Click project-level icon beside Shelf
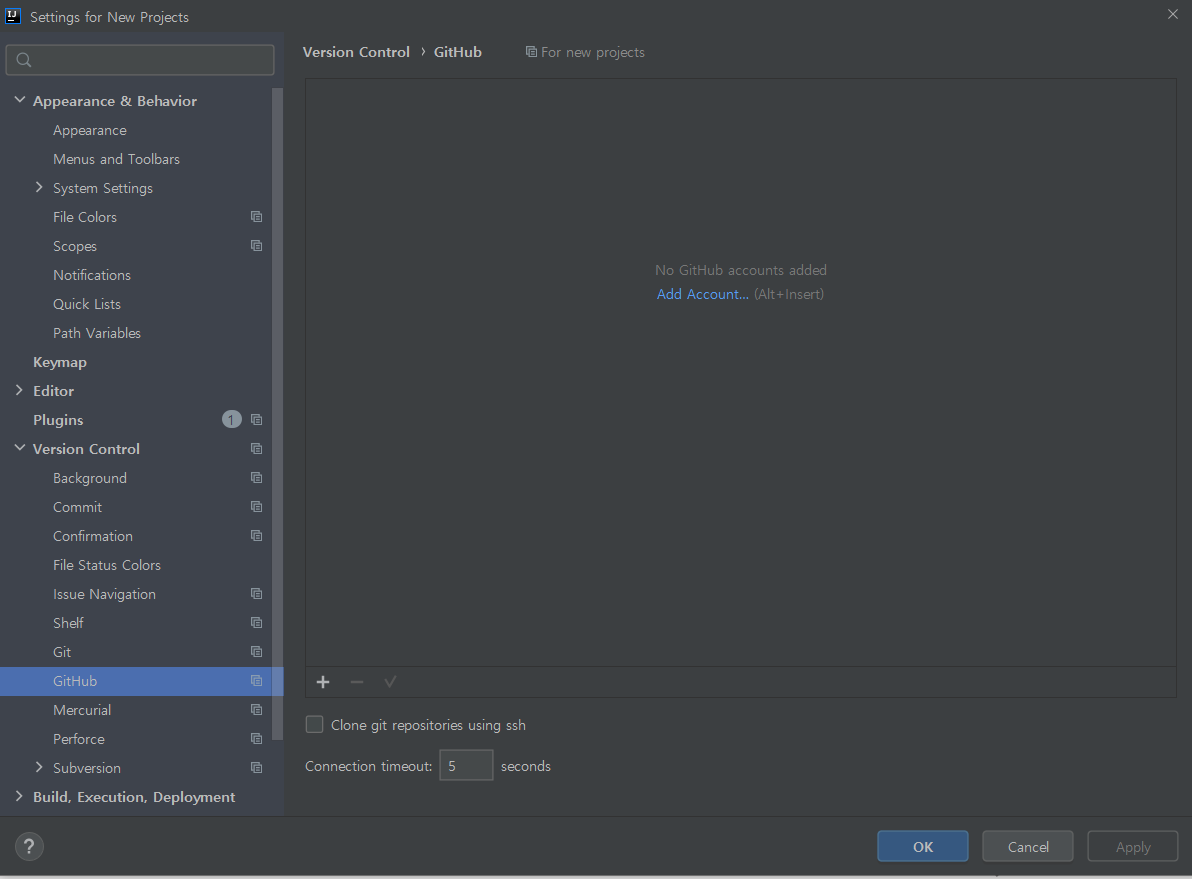Image resolution: width=1192 pixels, height=879 pixels. [256, 623]
